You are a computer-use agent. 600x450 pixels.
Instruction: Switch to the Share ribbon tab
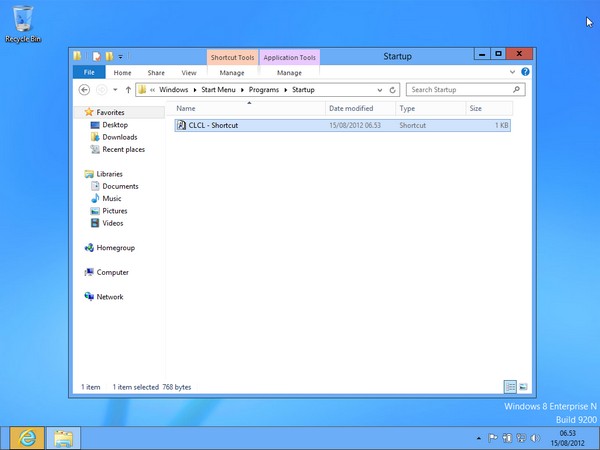tap(156, 73)
